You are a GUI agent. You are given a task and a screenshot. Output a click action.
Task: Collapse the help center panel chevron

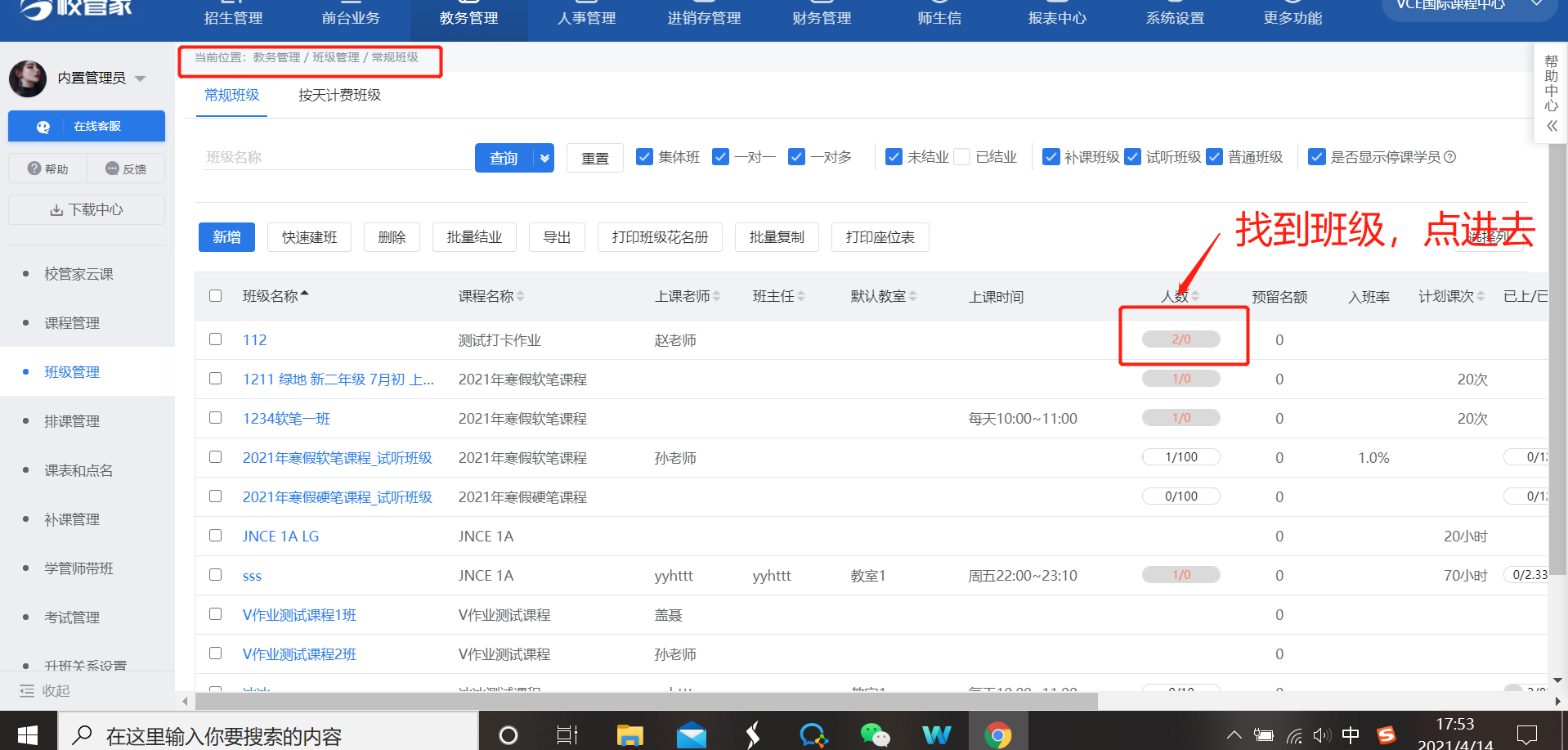(1552, 126)
